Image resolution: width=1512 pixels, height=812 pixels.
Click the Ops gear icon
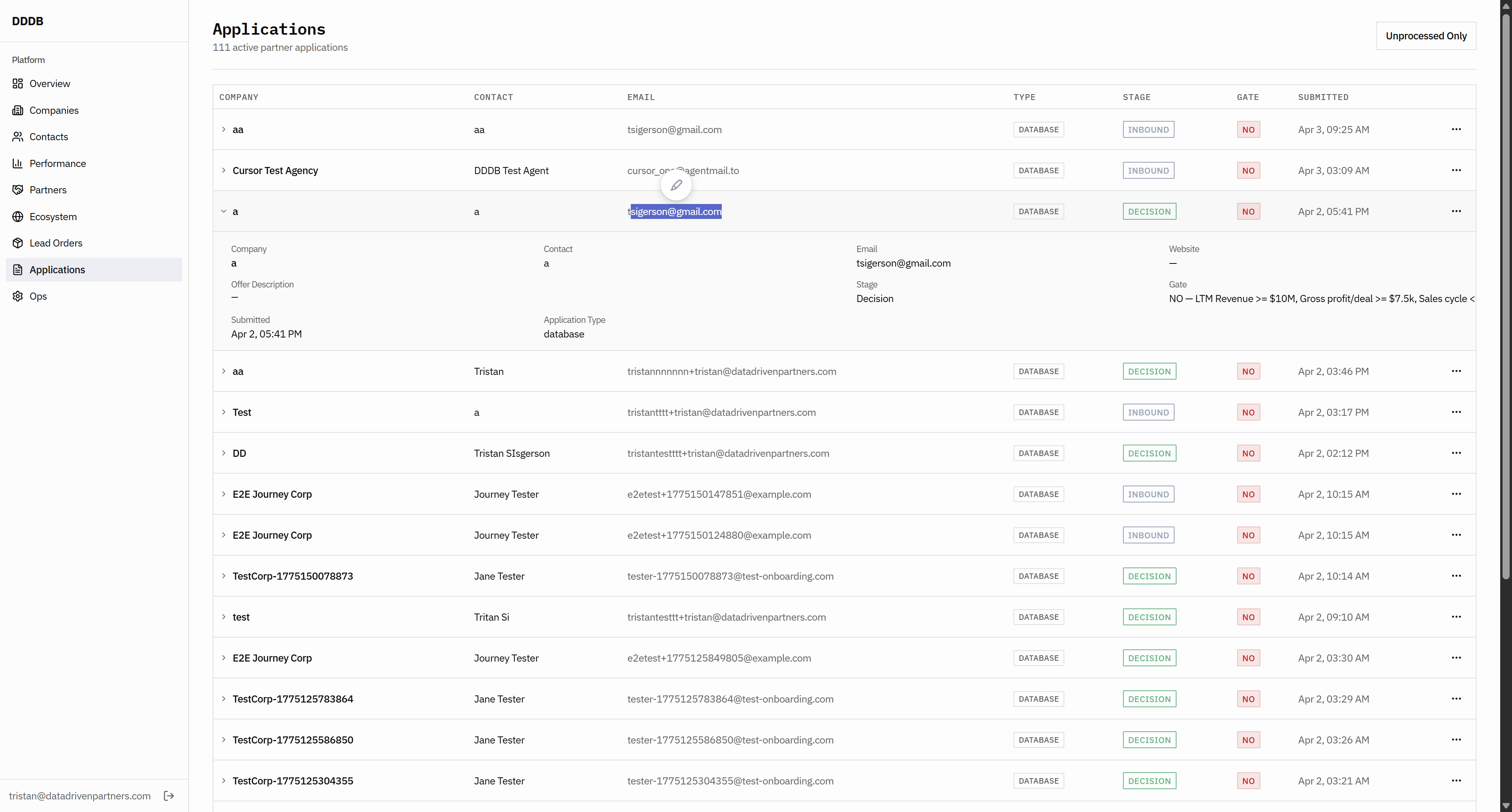pyautogui.click(x=18, y=296)
